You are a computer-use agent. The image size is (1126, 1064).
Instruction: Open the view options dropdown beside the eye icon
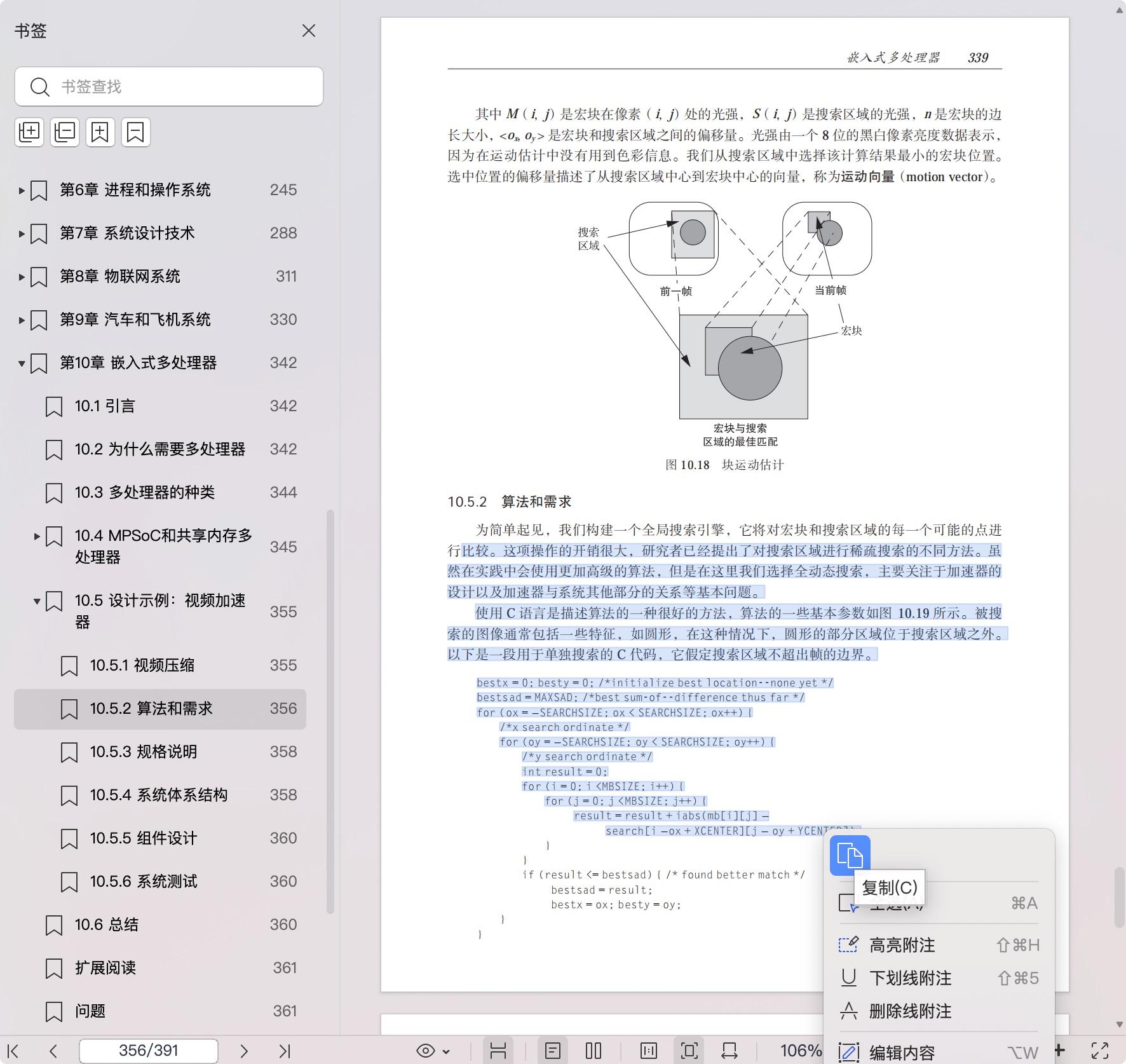tap(447, 1051)
